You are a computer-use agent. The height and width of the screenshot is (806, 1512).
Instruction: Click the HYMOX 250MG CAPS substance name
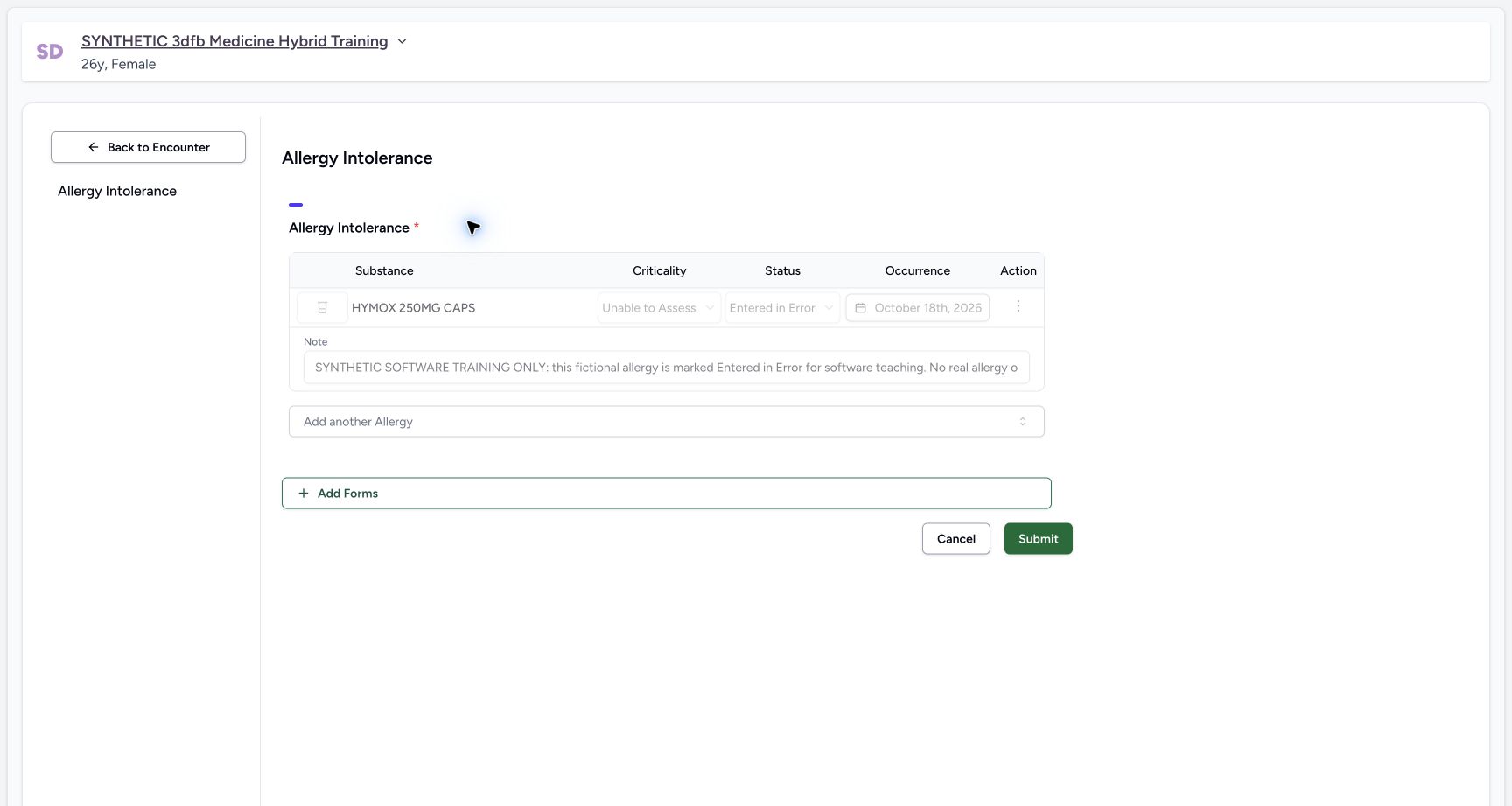pyautogui.click(x=414, y=308)
